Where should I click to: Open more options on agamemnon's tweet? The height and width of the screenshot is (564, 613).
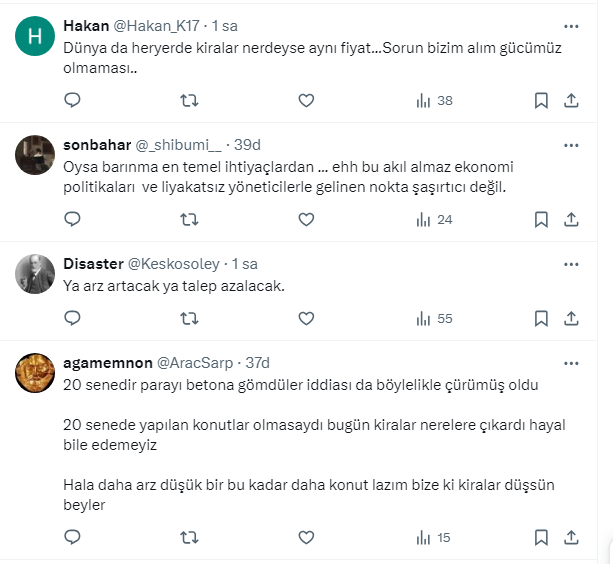571,362
